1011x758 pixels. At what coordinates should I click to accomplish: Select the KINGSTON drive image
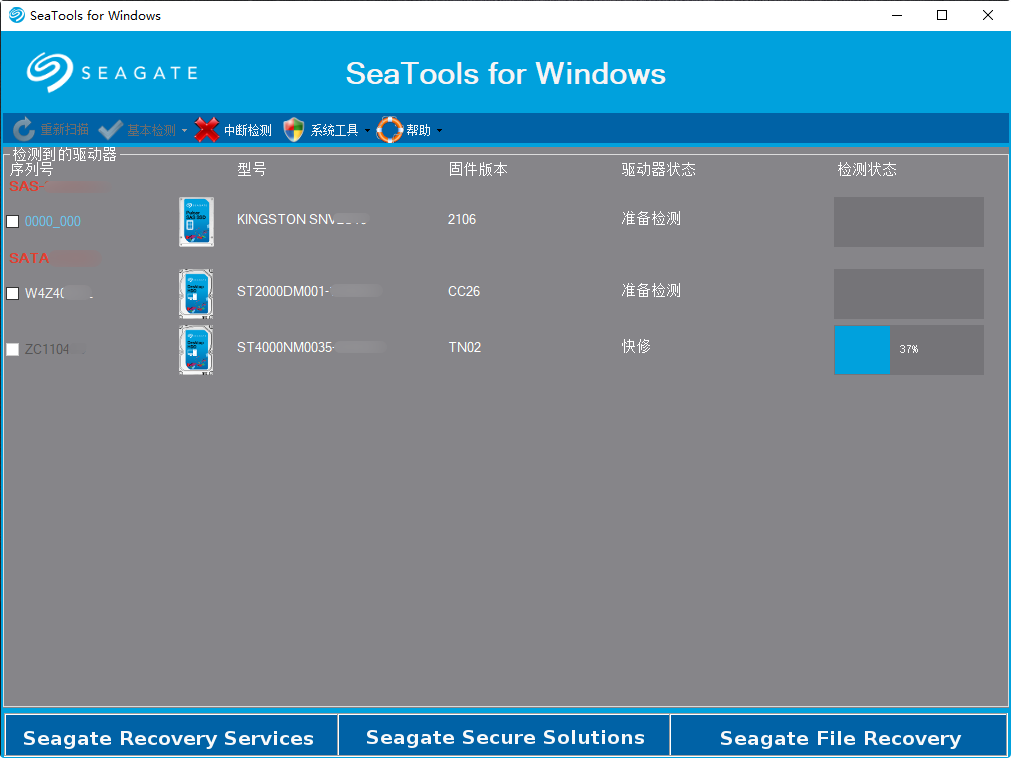click(196, 222)
